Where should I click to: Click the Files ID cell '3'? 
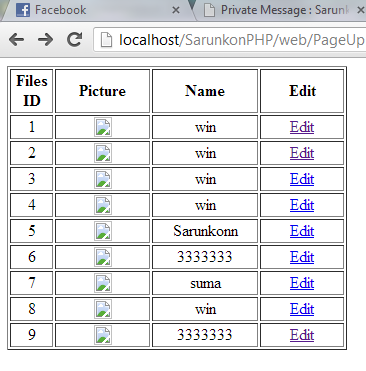pos(32,179)
